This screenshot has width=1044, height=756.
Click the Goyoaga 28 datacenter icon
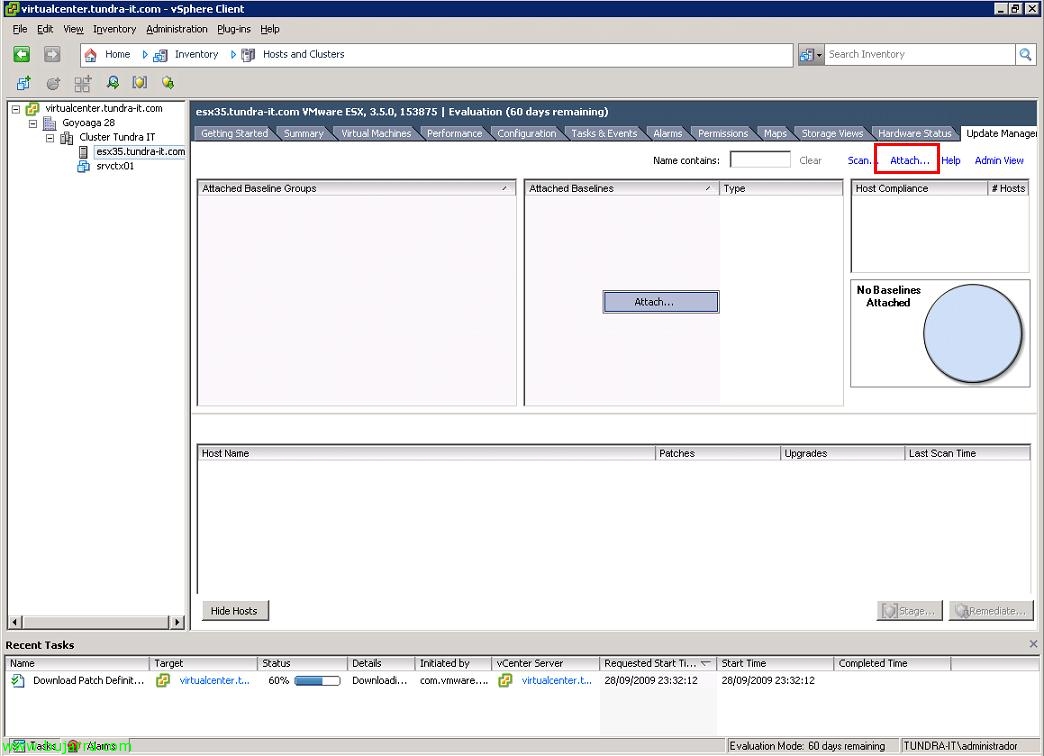pos(49,123)
